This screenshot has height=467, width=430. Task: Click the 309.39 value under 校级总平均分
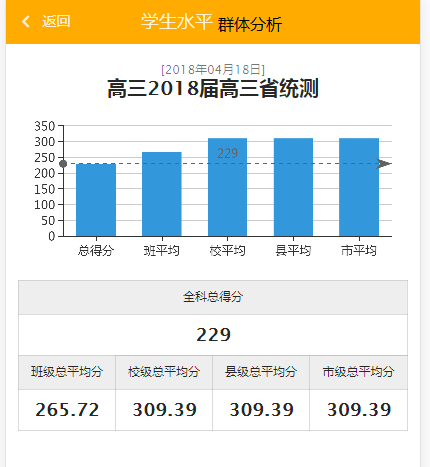pyautogui.click(x=164, y=410)
